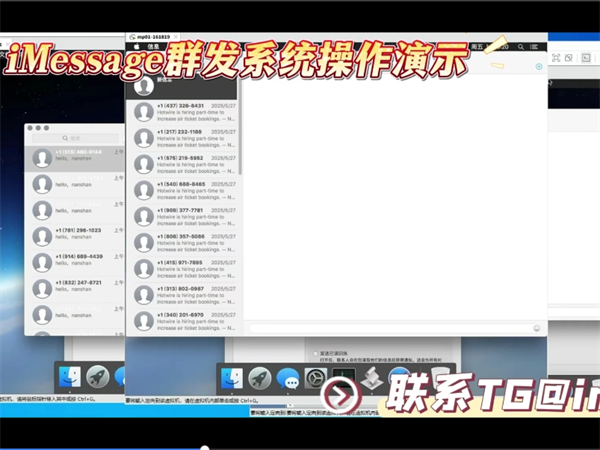Select the +1 (909) 377-7781 message thread

click(185, 215)
